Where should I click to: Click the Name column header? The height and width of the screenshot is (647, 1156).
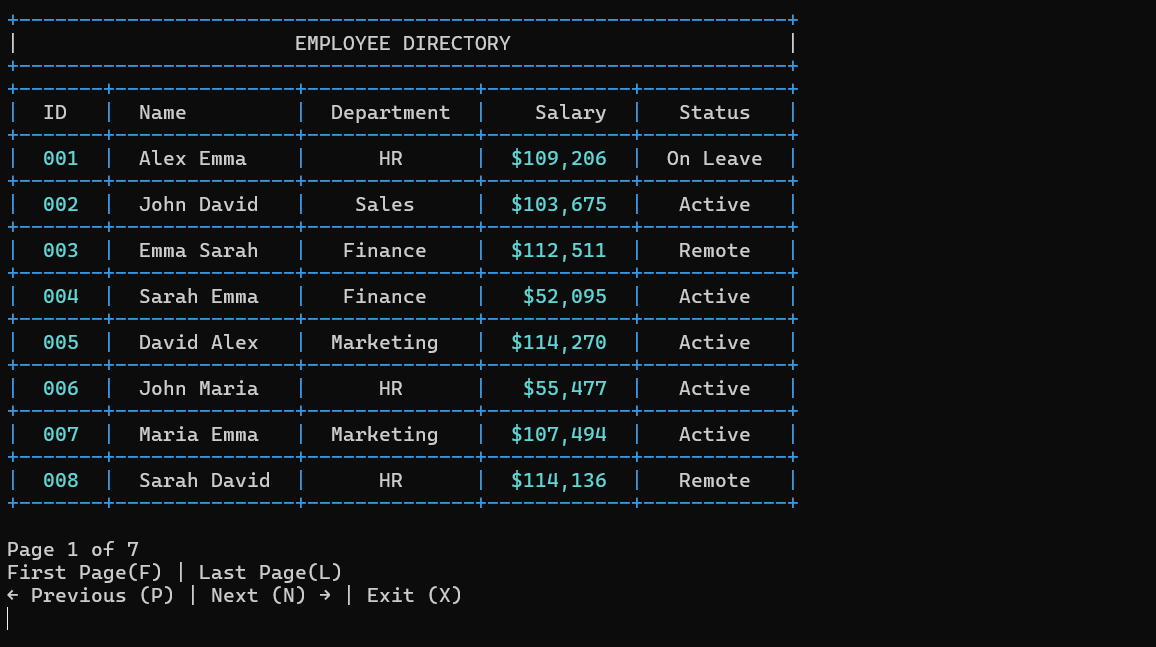(x=162, y=112)
